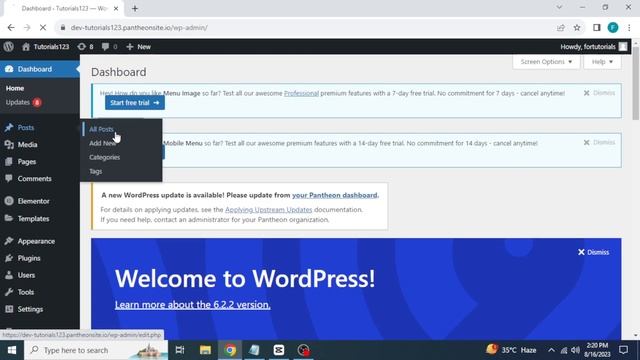Open the Settings icon in sidebar

click(x=9, y=309)
